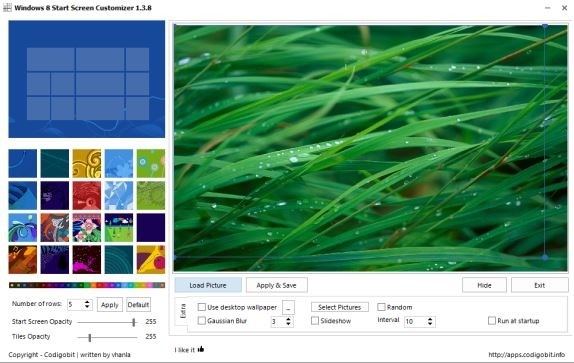This screenshot has width=574, height=363.
Task: Click the Number of rows input field
Action: (75, 304)
